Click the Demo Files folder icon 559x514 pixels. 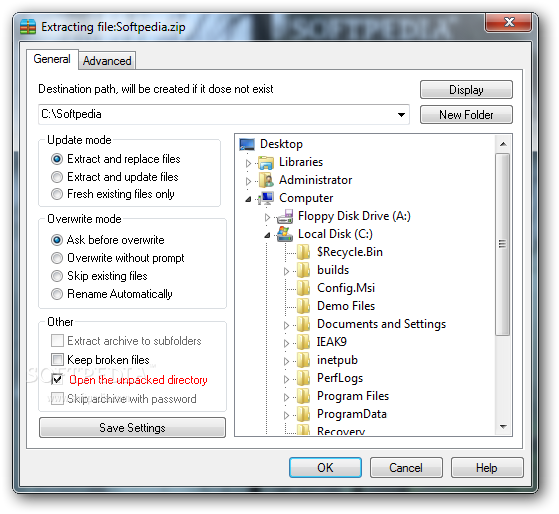click(303, 306)
